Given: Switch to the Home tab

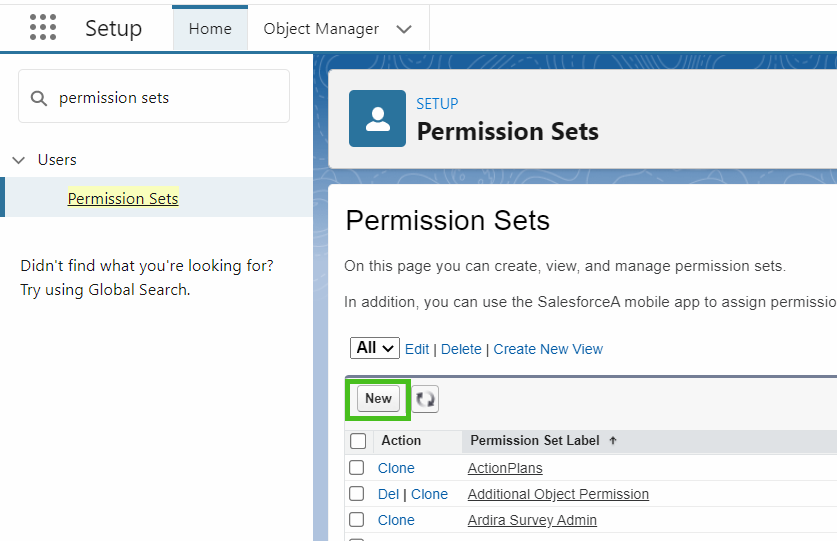Looking at the screenshot, I should pos(210,29).
